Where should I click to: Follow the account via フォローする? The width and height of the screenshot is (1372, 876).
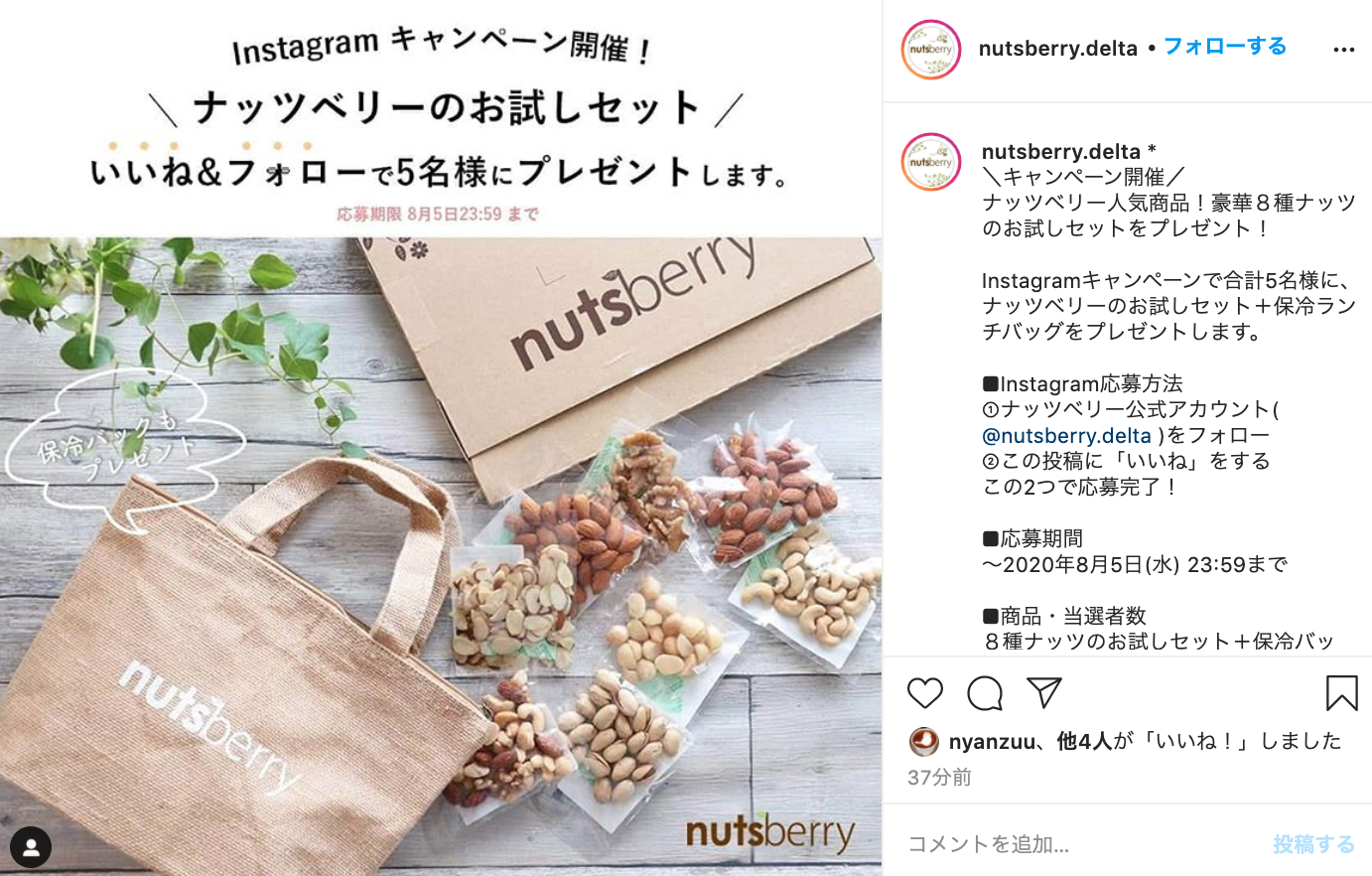tap(1225, 47)
